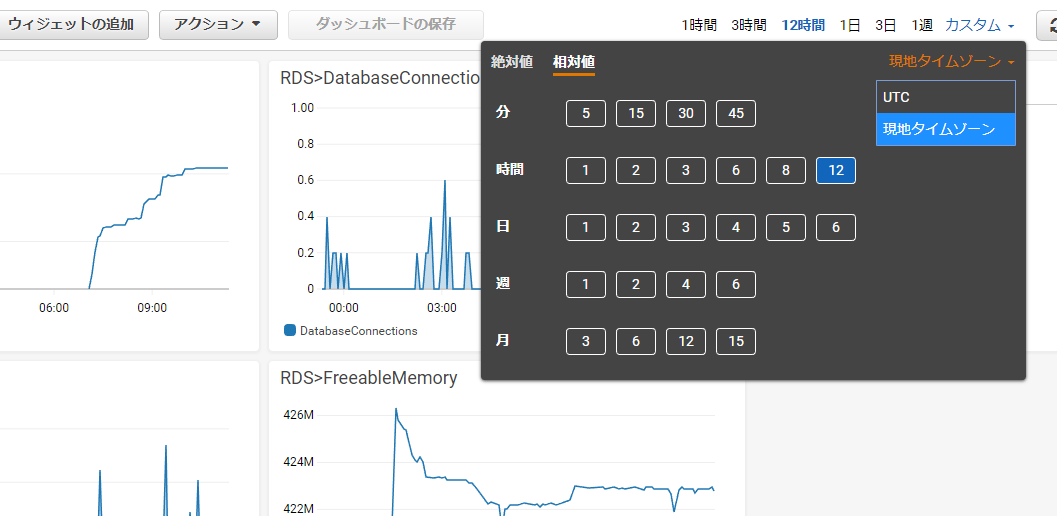Screen dimensions: 1057x516
Task: Click the DatabaseConnections chart area
Action: (x=401, y=199)
